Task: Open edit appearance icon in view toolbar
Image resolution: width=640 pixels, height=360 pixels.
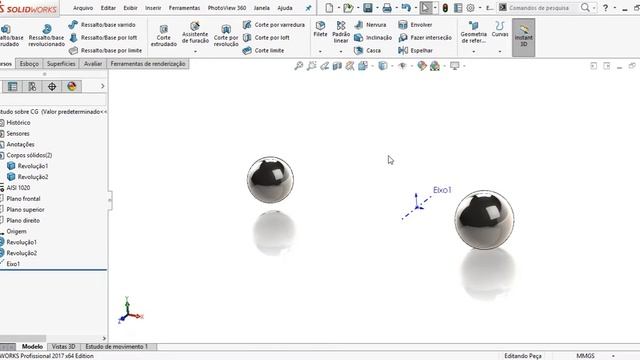Action: click(x=422, y=66)
